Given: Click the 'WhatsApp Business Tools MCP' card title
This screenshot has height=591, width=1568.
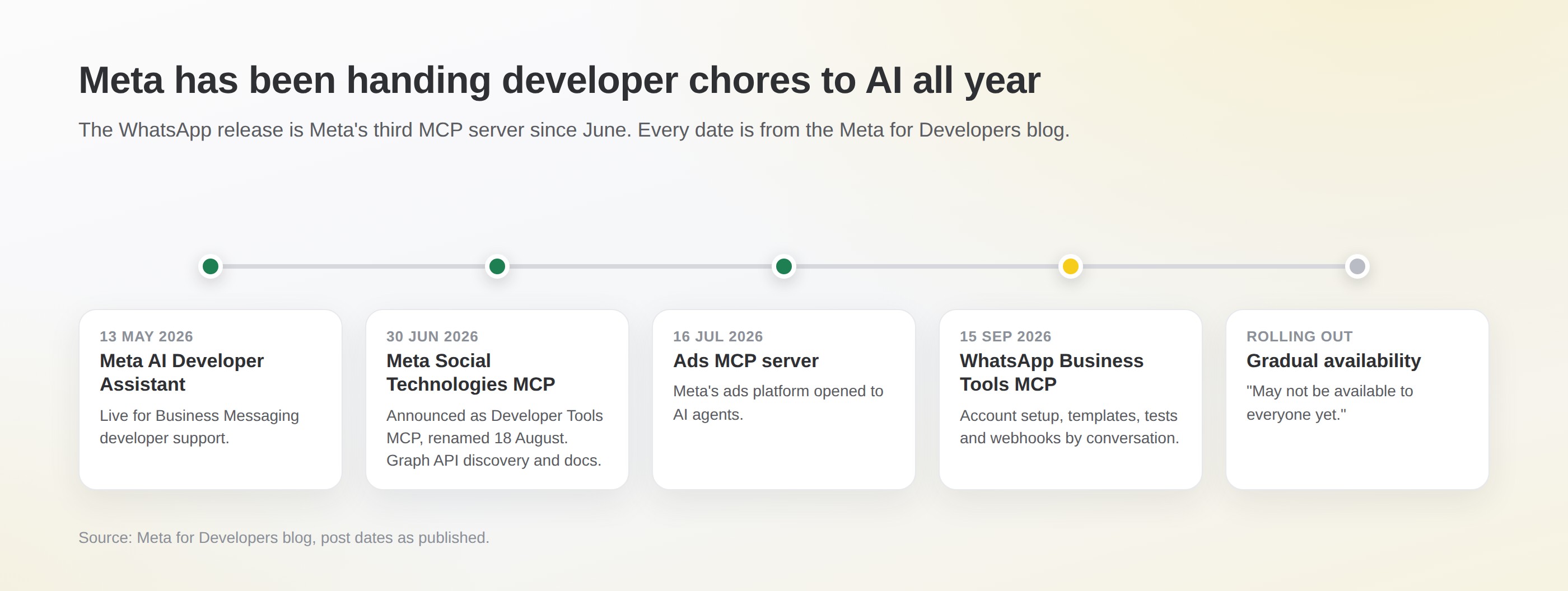Looking at the screenshot, I should tap(1052, 372).
